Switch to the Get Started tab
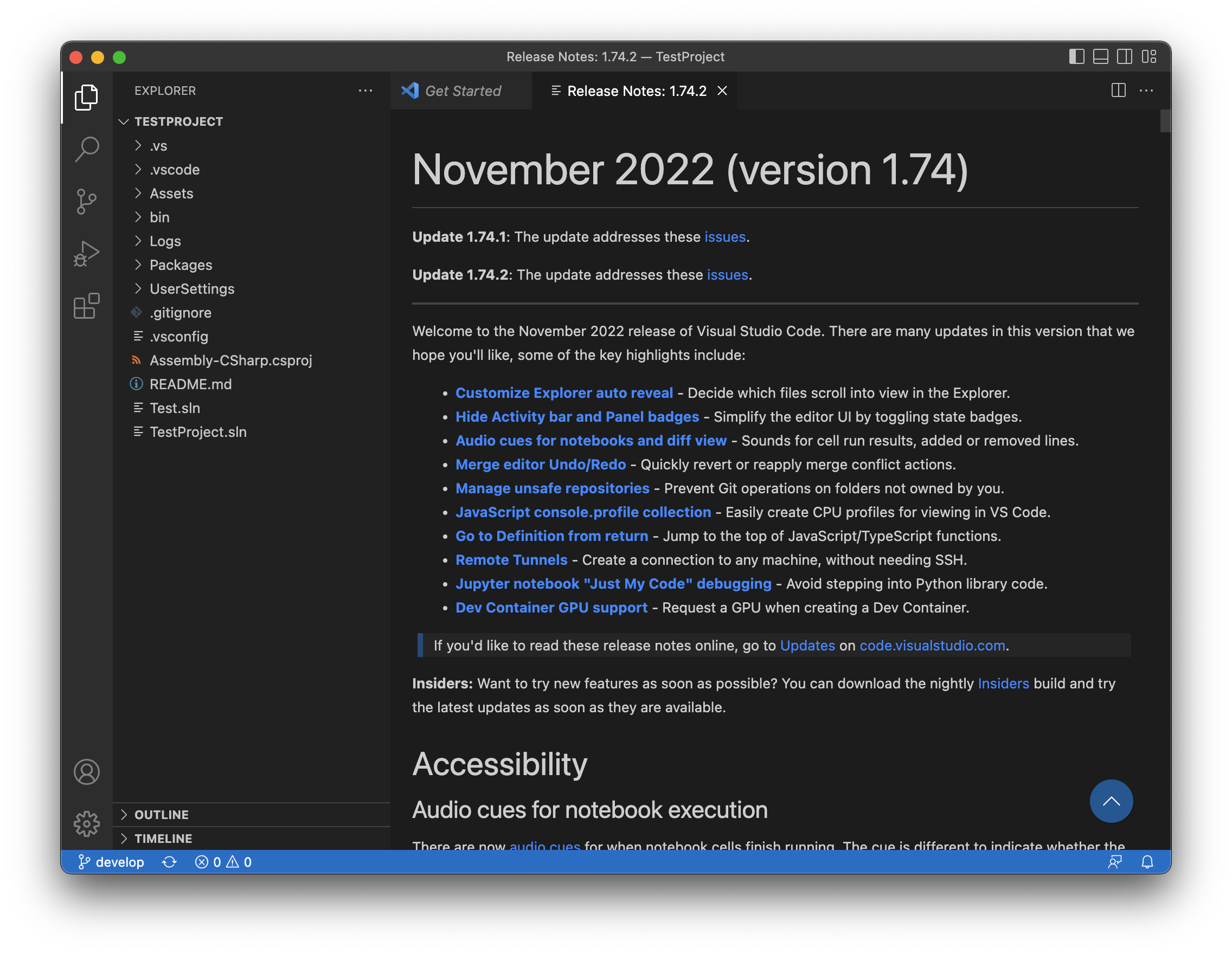Image resolution: width=1232 pixels, height=954 pixels. click(x=462, y=91)
